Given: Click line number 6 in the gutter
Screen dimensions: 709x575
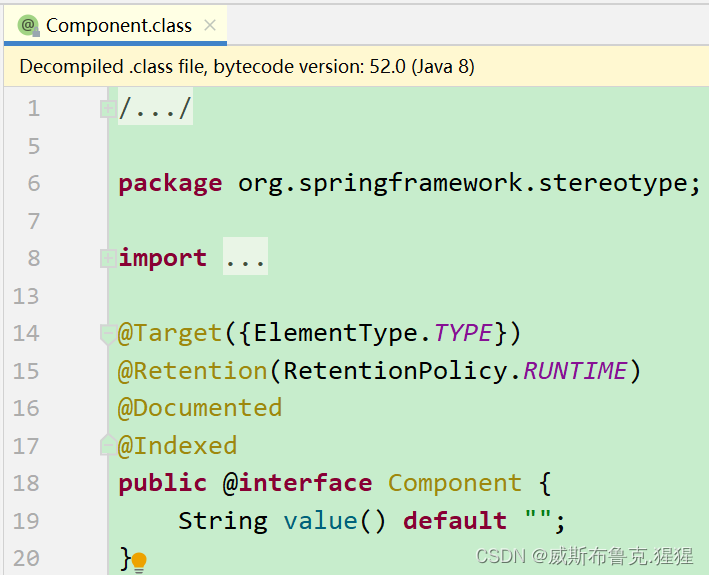Looking at the screenshot, I should tap(34, 183).
